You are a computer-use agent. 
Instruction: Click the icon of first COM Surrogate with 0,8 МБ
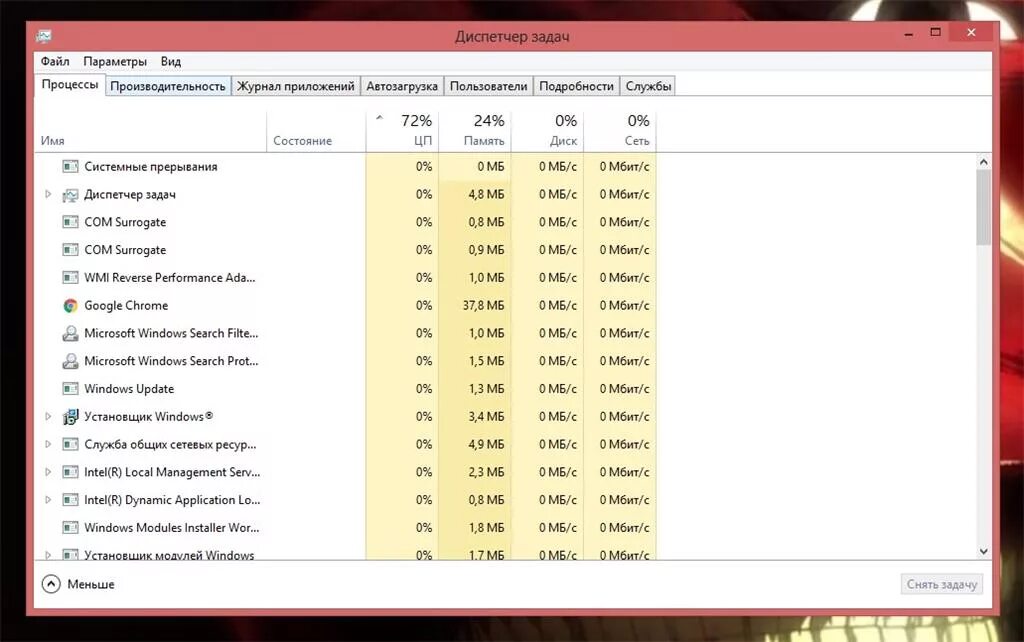coord(70,222)
